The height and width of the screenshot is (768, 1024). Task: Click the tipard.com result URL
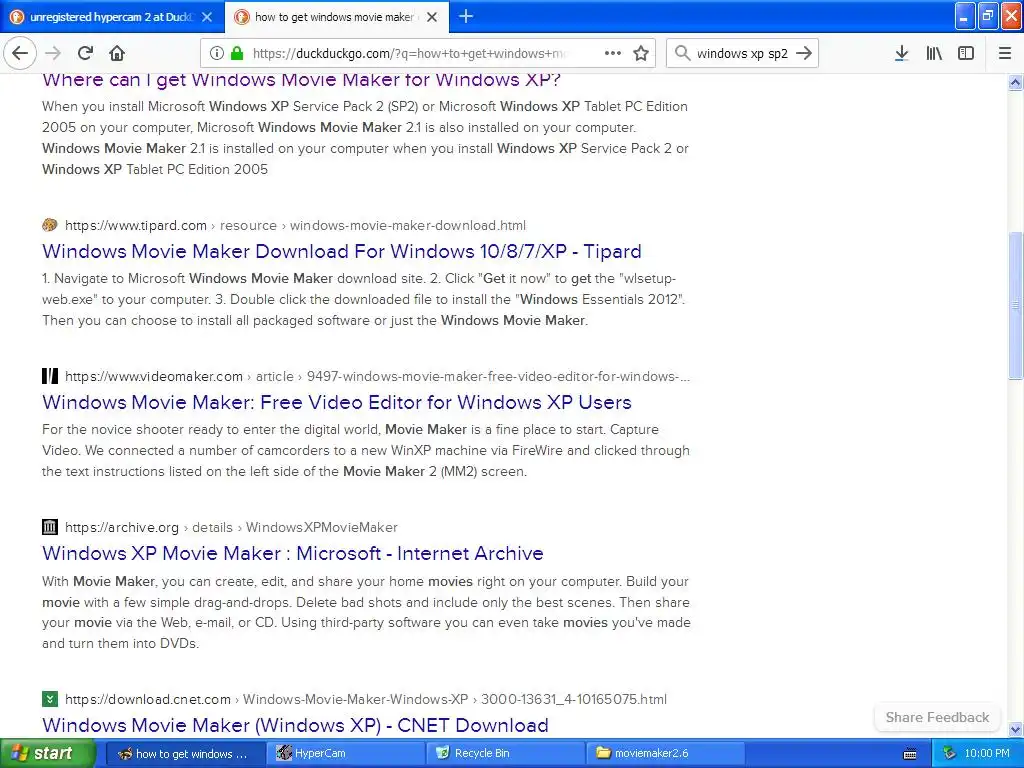295,225
